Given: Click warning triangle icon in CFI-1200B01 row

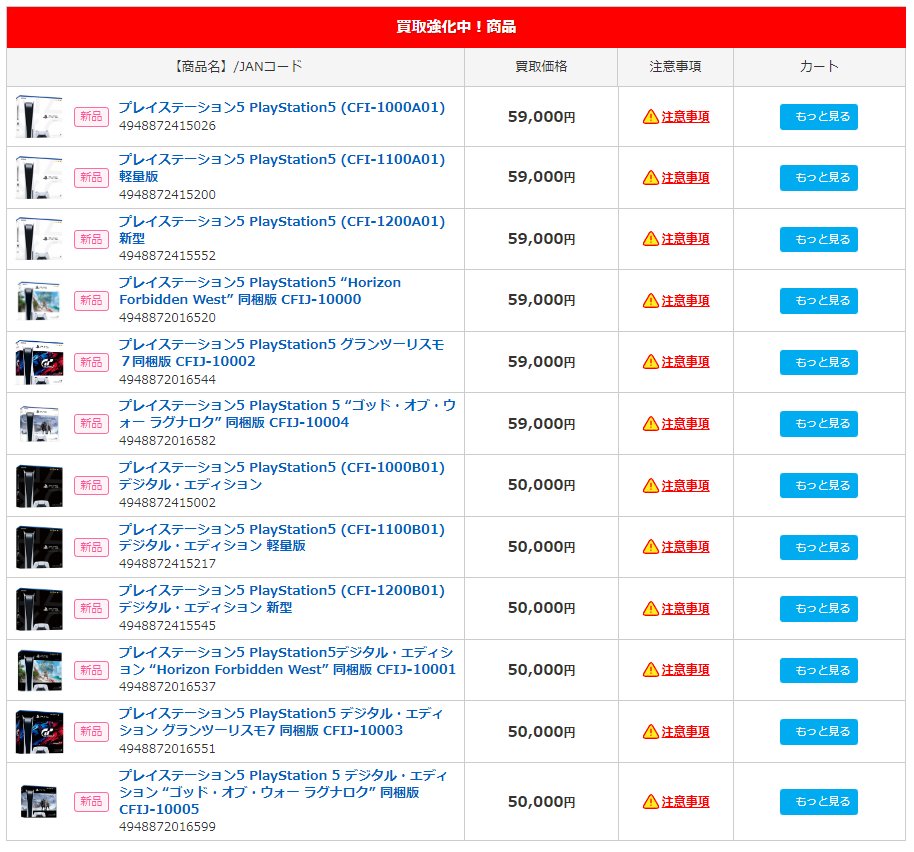Looking at the screenshot, I should point(651,609).
